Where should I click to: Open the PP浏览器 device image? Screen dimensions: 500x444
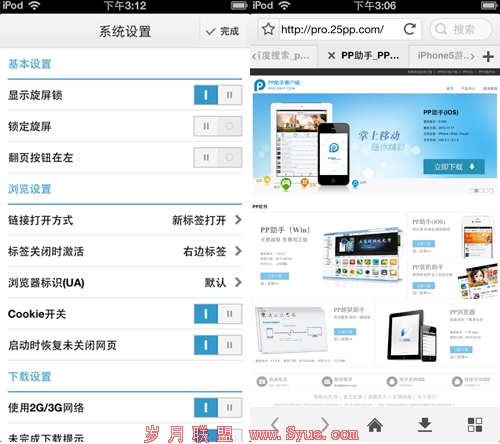[x=412, y=335]
